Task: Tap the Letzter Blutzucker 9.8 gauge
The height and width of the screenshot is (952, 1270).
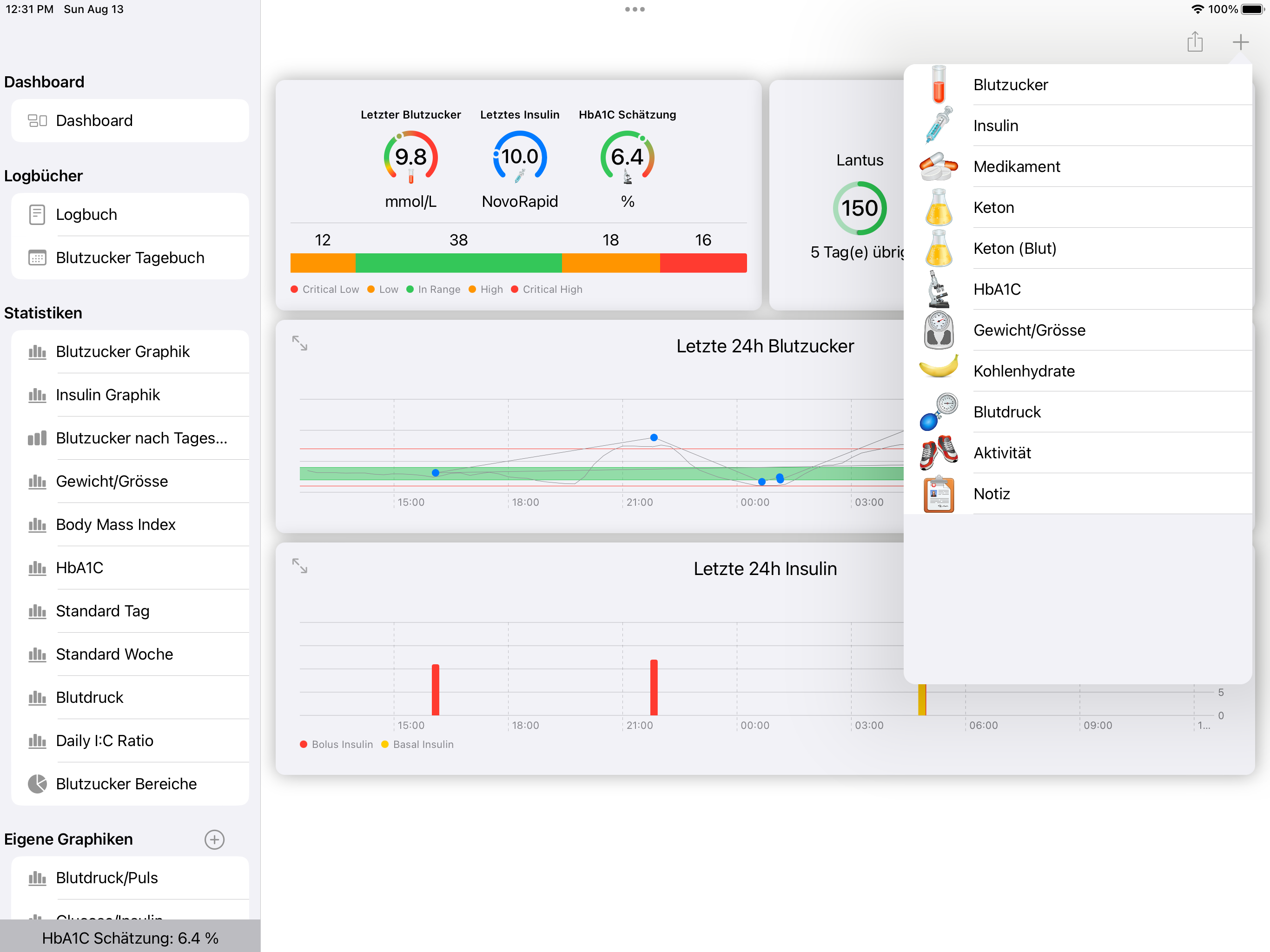Action: point(411,157)
